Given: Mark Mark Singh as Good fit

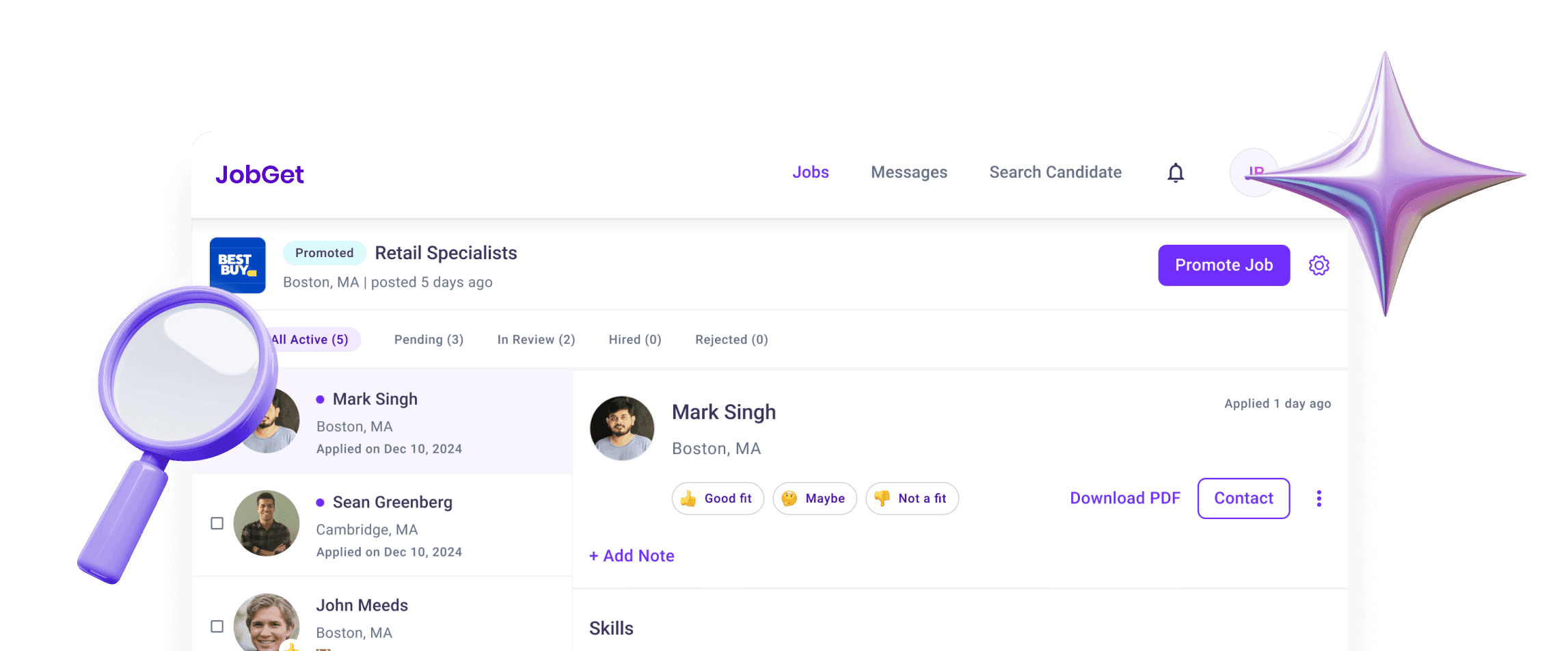Looking at the screenshot, I should tap(718, 498).
